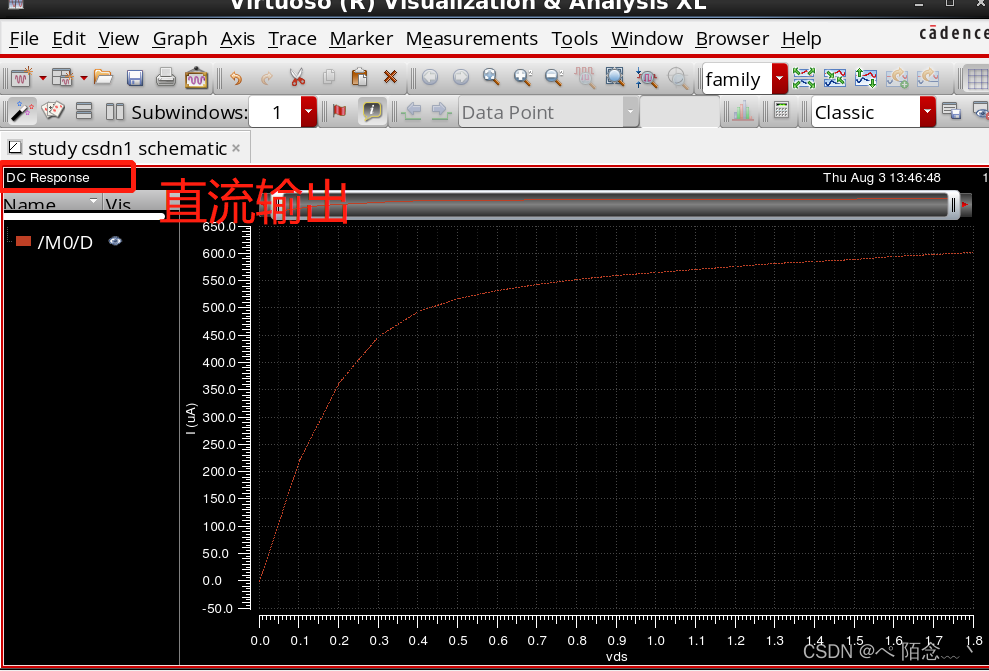This screenshot has height=671, width=989.
Task: Open the Tools menu
Action: (x=575, y=38)
